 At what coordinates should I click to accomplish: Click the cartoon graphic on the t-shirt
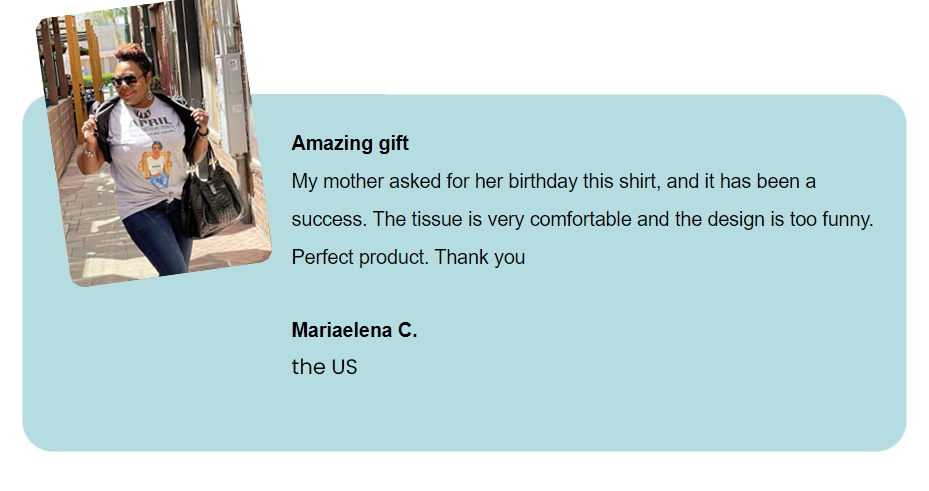coord(157,165)
